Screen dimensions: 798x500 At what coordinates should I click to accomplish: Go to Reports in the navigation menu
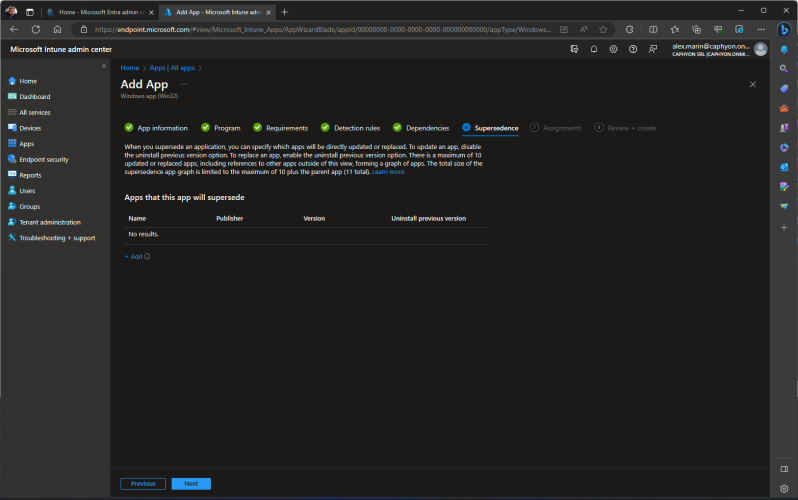coord(30,175)
